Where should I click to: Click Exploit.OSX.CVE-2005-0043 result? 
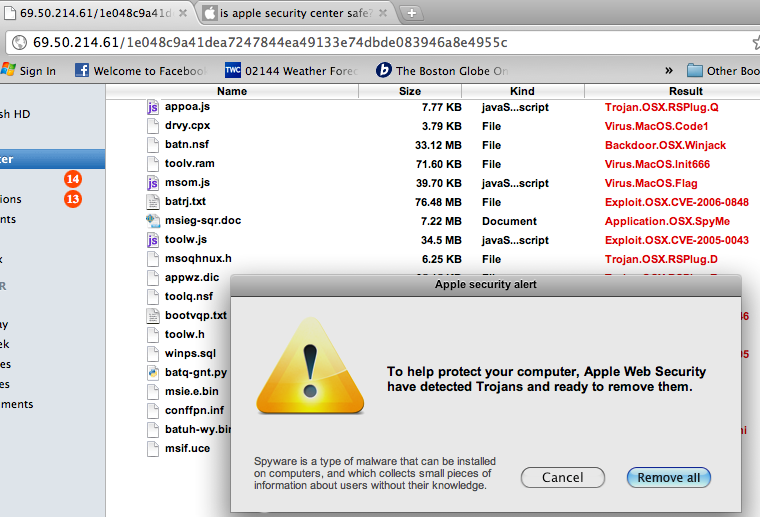677,240
